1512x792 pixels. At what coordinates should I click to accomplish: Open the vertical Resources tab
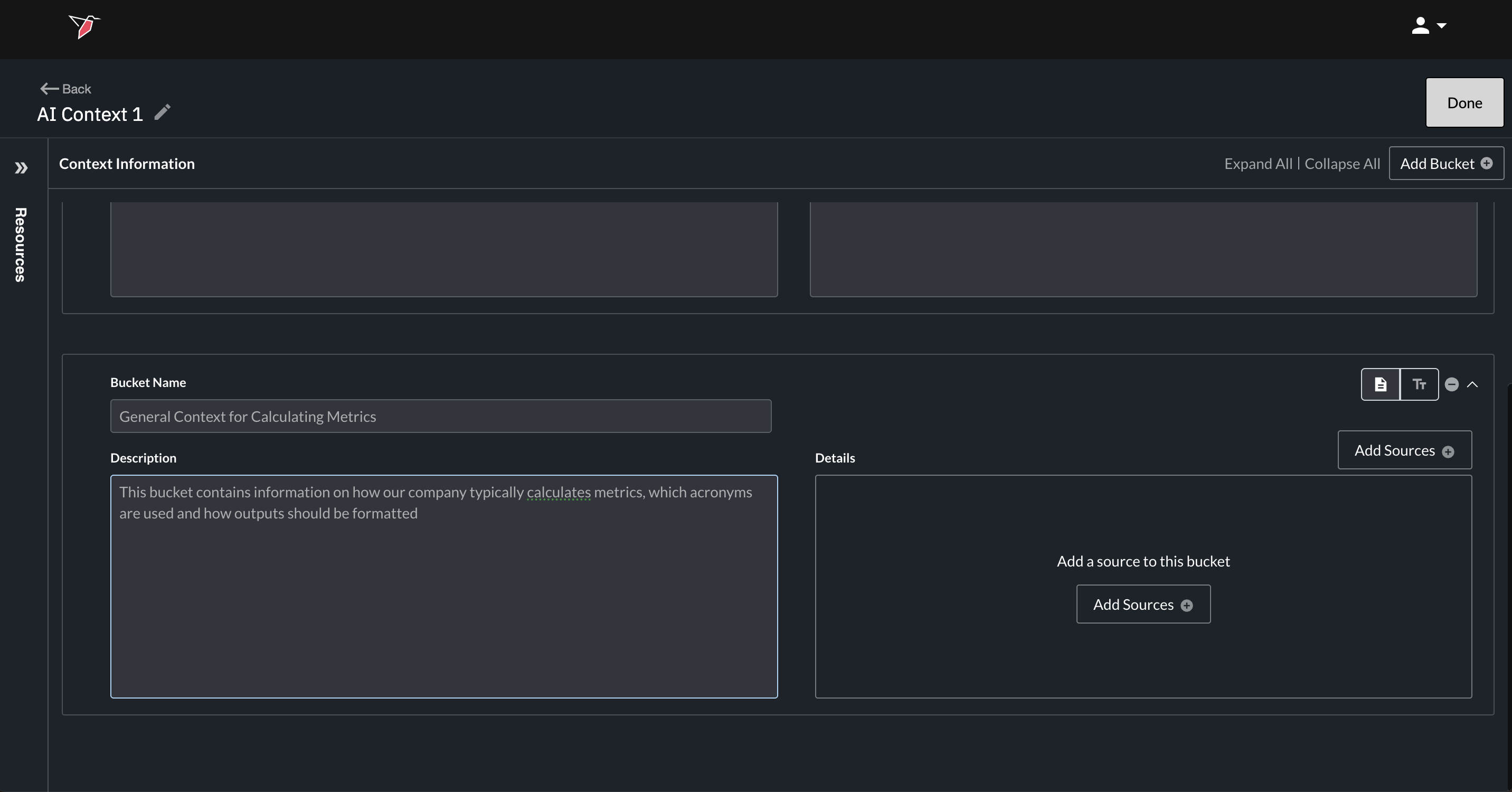(x=21, y=244)
